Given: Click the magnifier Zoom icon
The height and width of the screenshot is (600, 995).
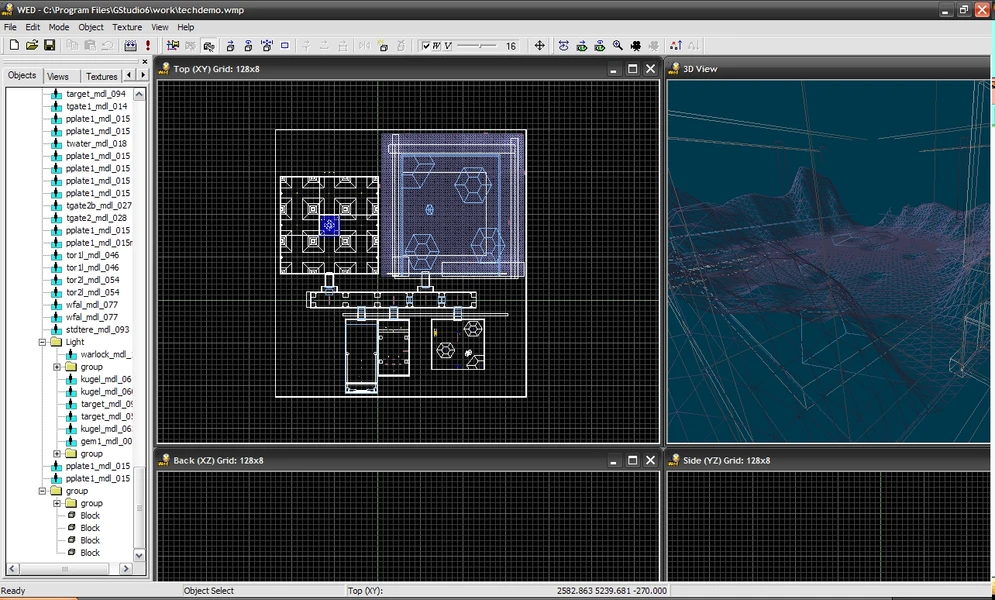Looking at the screenshot, I should [618, 46].
